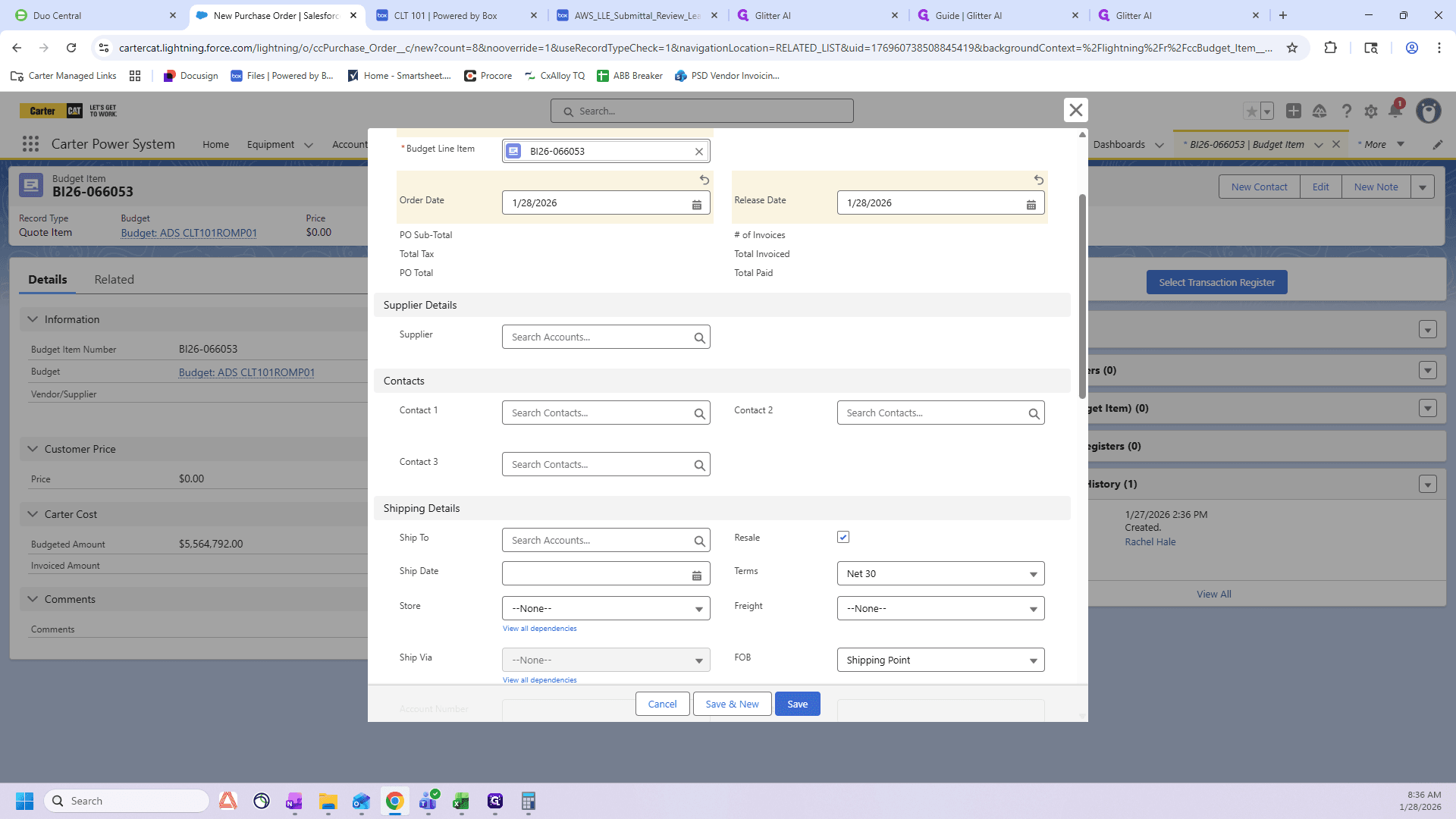Click the Cancel button
Screen dimensions: 1456x819
click(662, 704)
